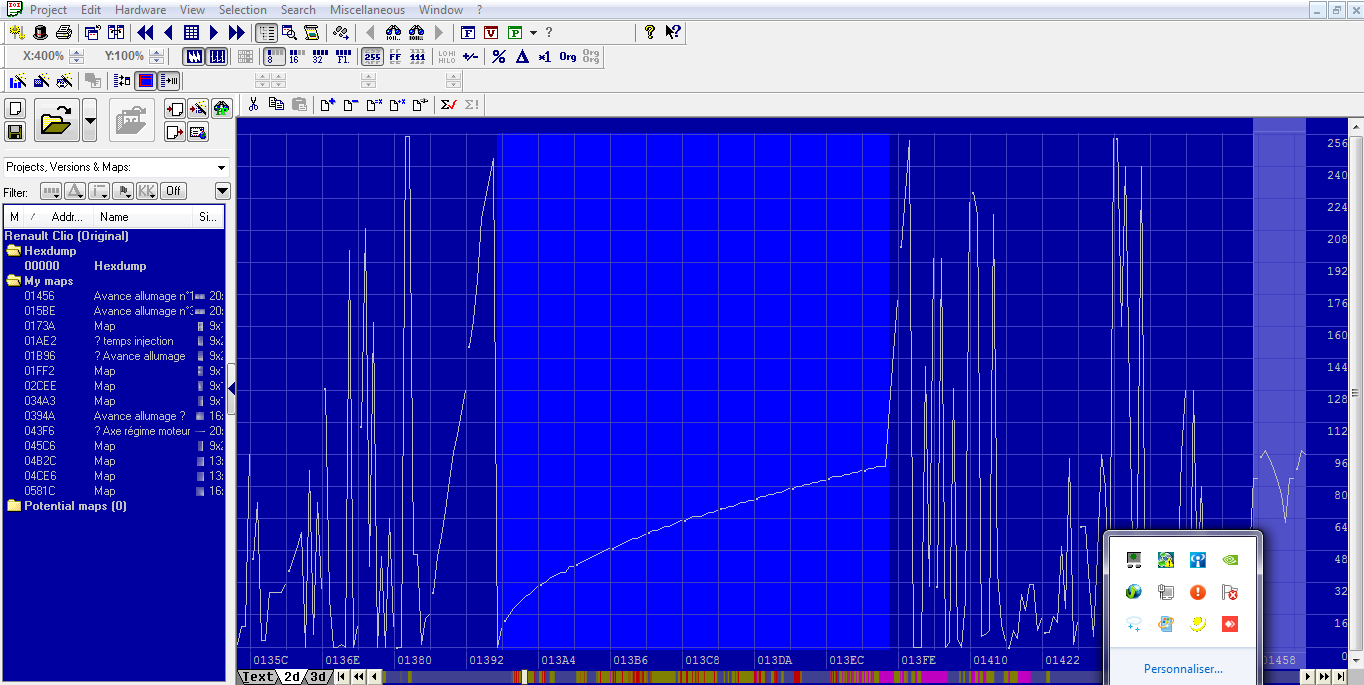Screen dimensions: 1364x685
Task: Toggle 8-bit data width mode
Action: coord(272,56)
